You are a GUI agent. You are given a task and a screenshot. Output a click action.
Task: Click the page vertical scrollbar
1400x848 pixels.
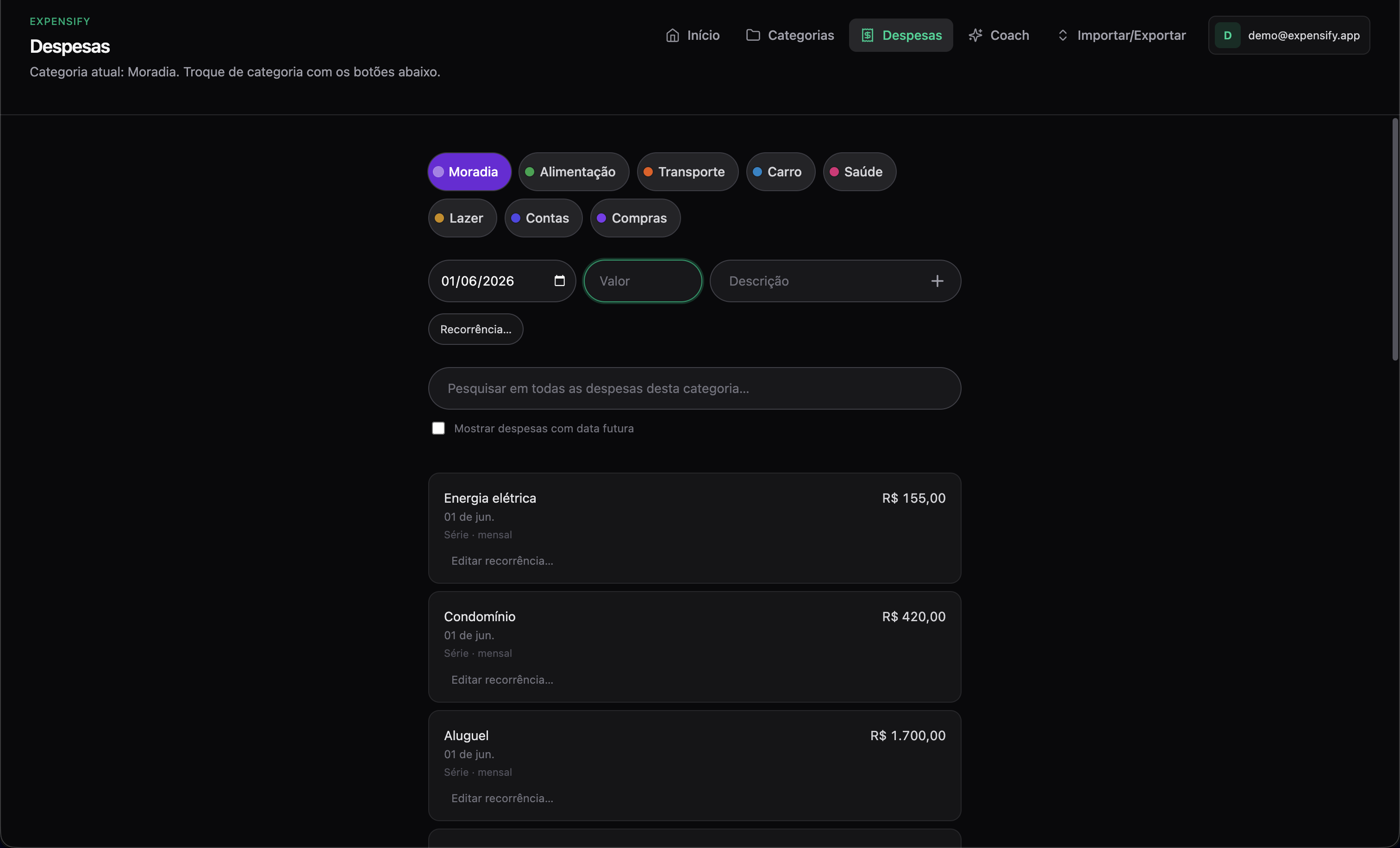pyautogui.click(x=1395, y=239)
